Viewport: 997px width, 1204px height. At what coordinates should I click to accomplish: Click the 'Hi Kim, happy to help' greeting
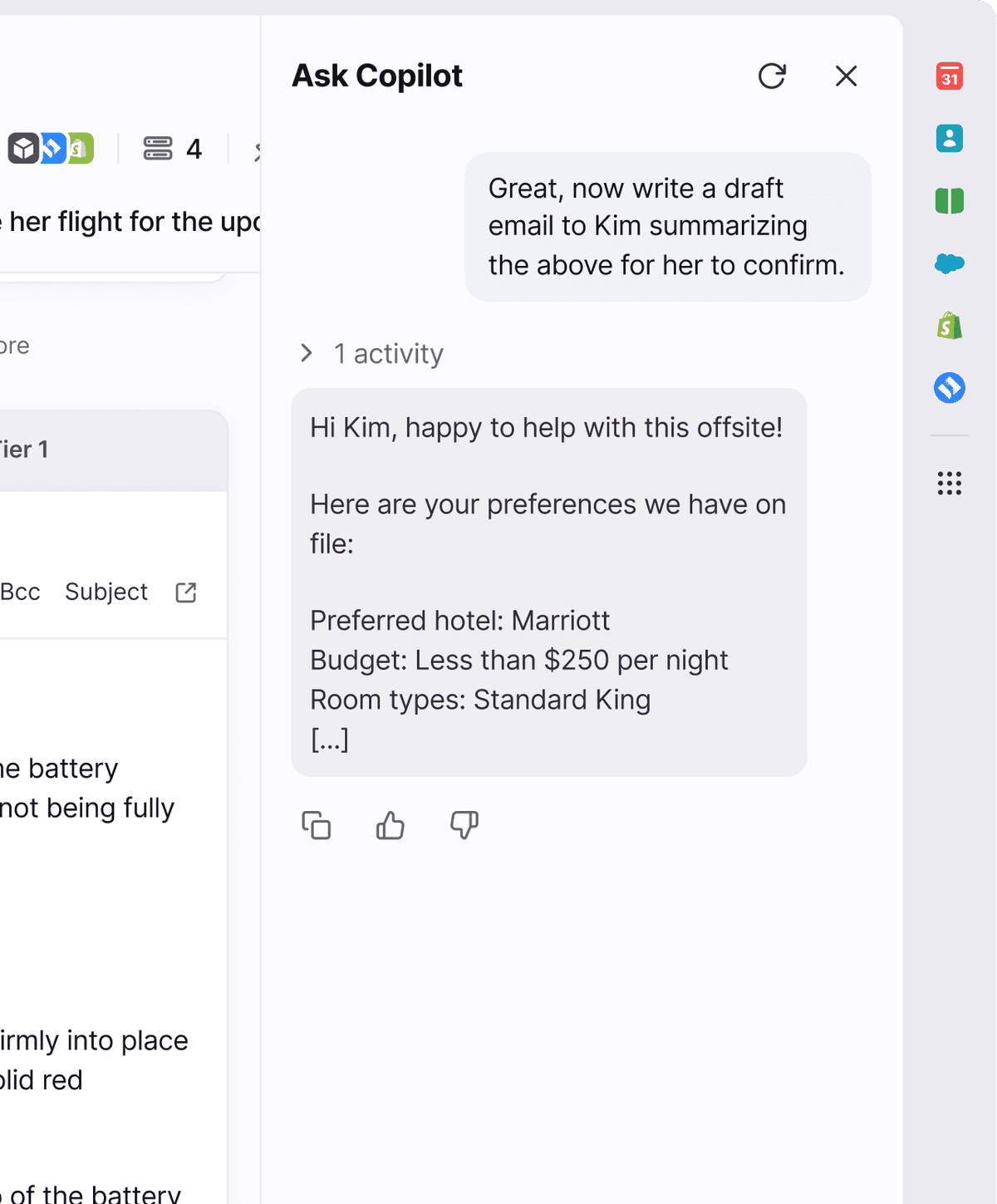click(546, 427)
